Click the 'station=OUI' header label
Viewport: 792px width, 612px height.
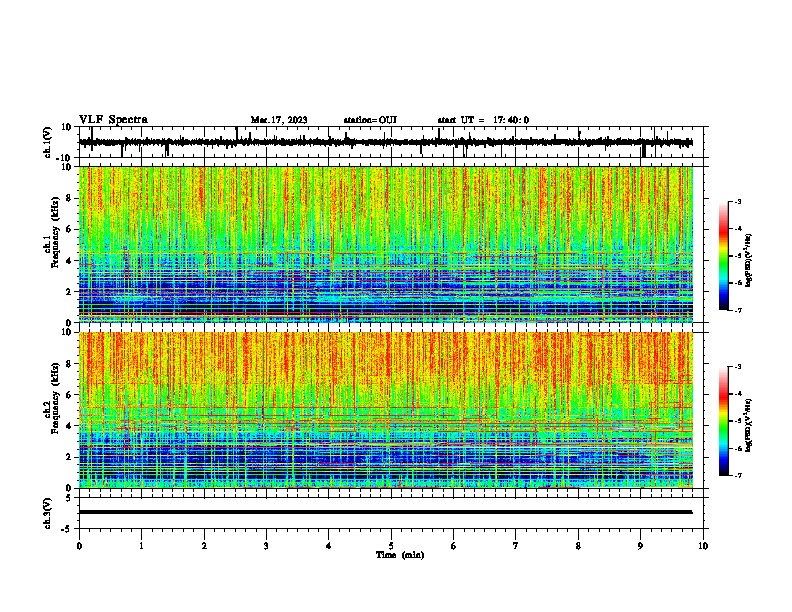370,120
